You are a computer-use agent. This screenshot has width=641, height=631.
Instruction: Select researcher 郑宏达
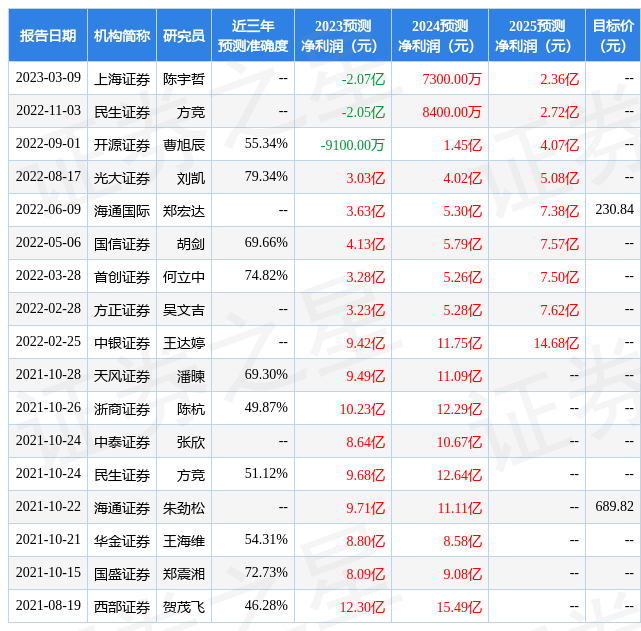point(184,211)
